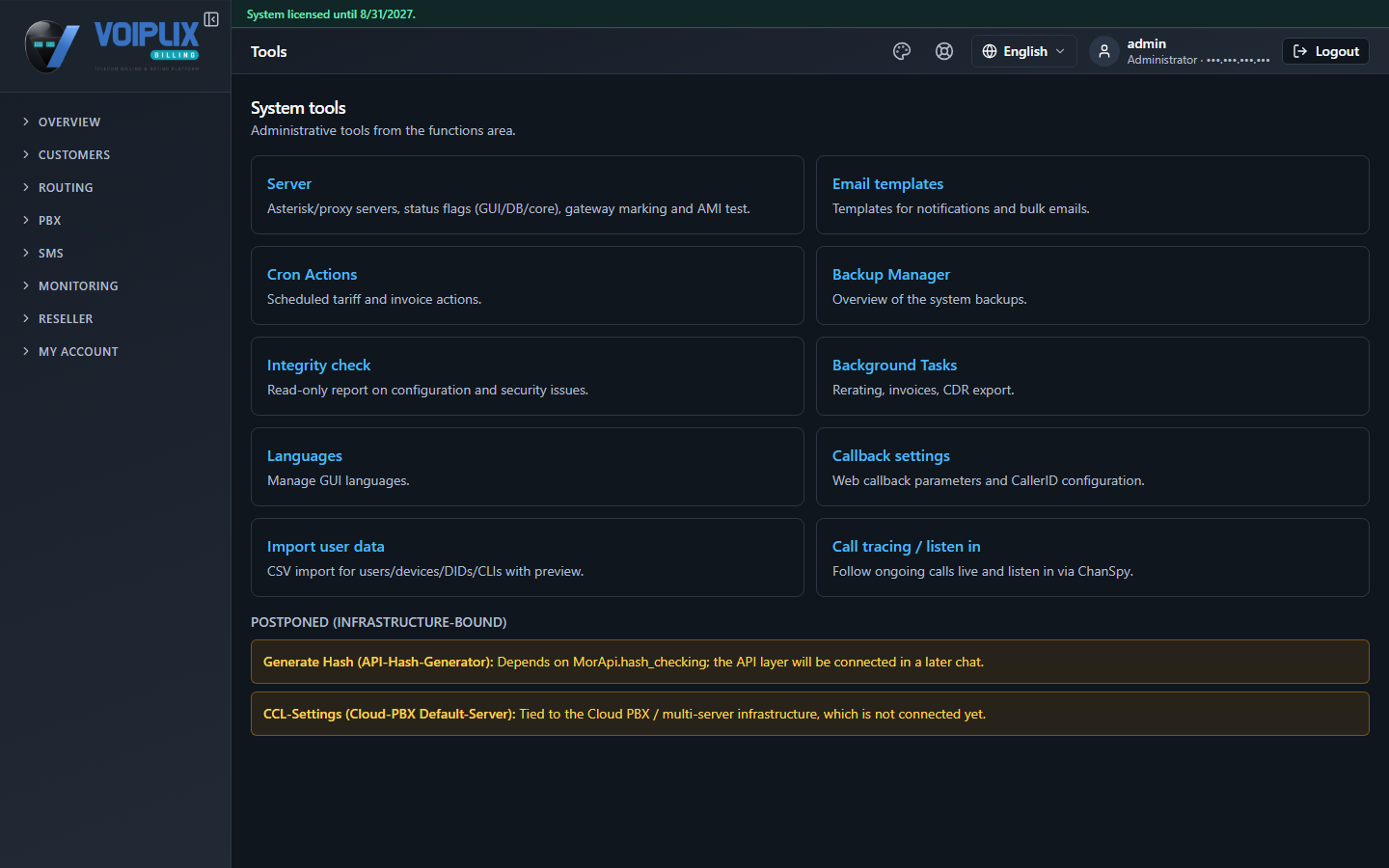Viewport: 1389px width, 868px height.
Task: Open the Backup Manager
Action: click(x=1093, y=285)
